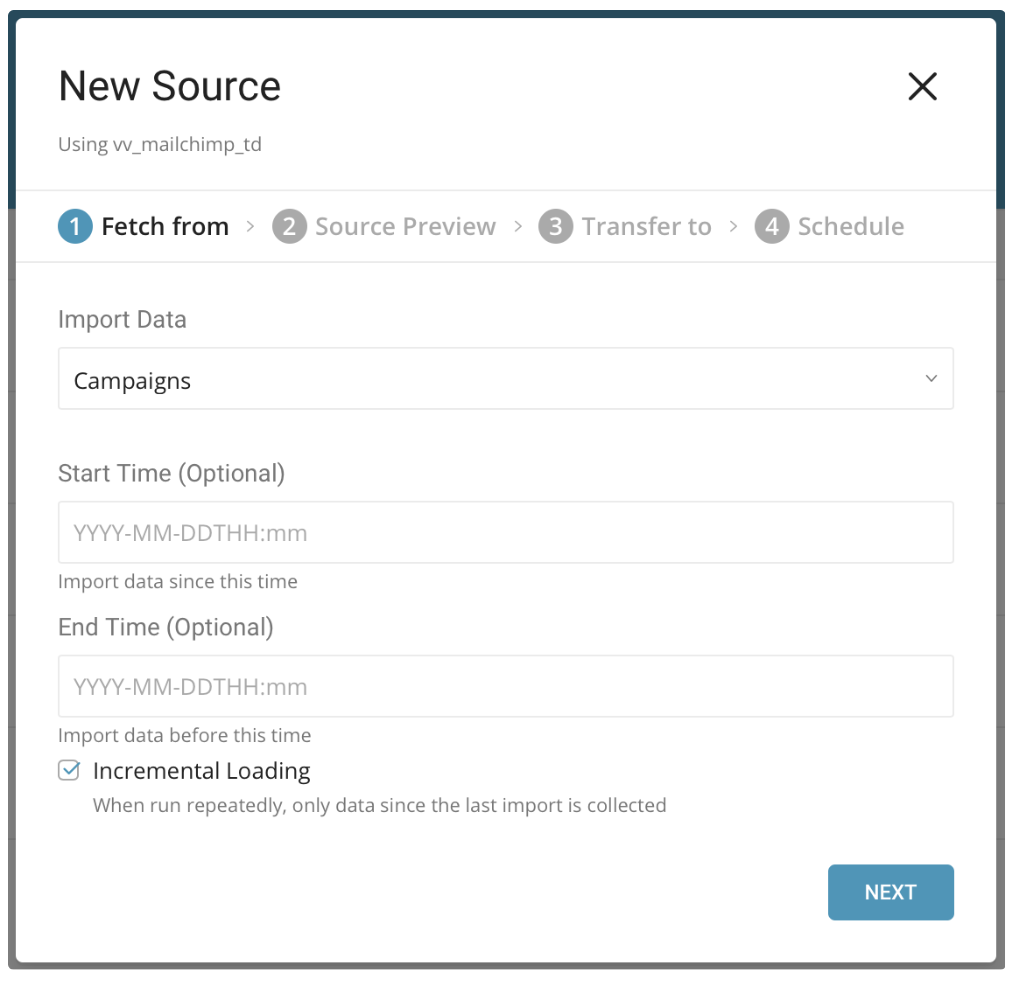Screen dimensions: 1020x984
Task: Click the arrow after Source Preview
Action: [x=518, y=227]
